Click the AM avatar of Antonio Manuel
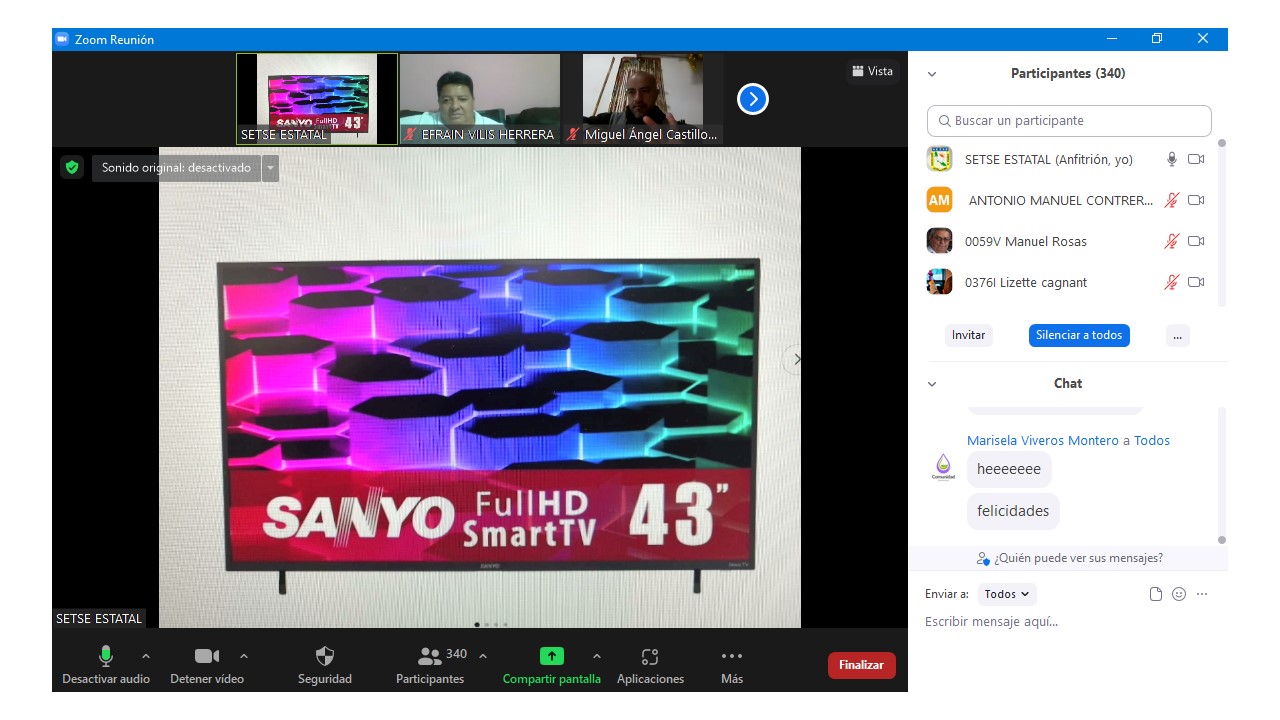Image resolution: width=1280 pixels, height=720 pixels. tap(939, 200)
